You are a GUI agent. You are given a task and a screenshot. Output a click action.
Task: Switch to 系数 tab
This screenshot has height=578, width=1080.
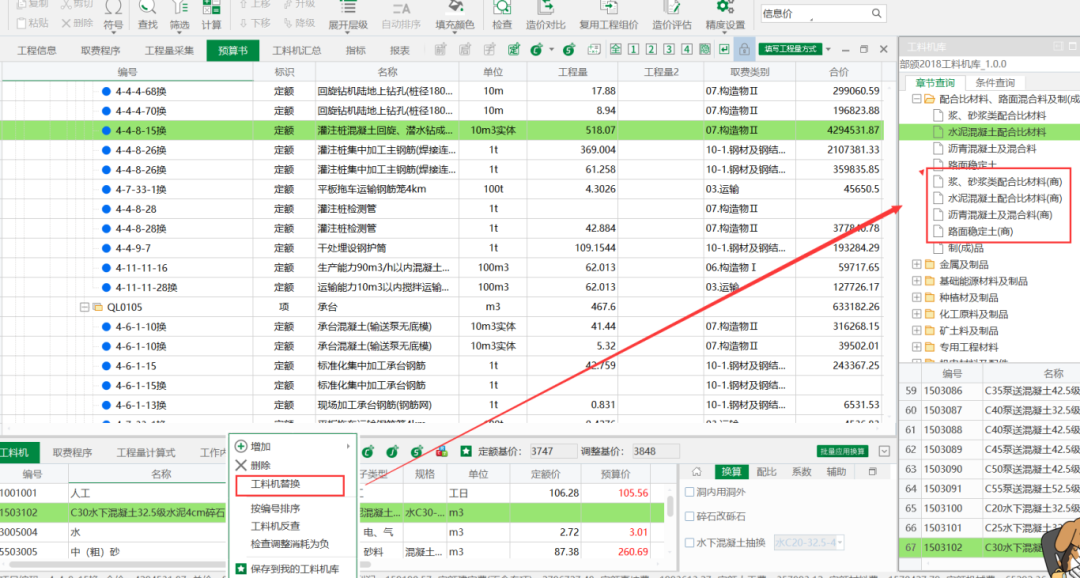tap(801, 472)
